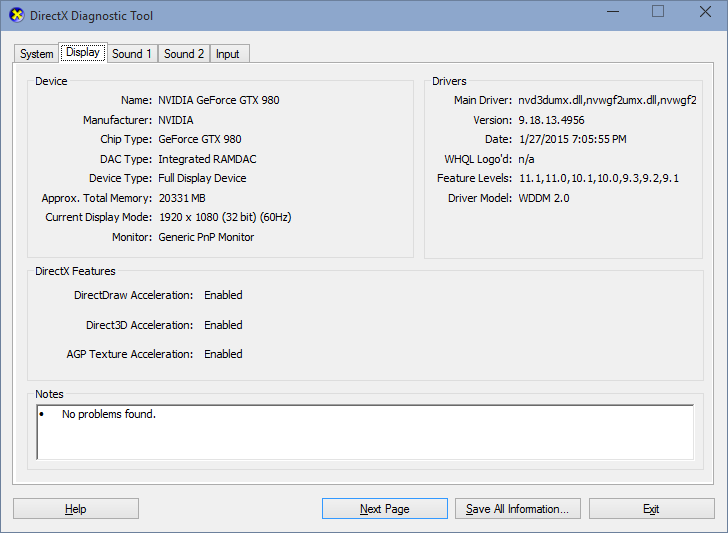728x533 pixels.
Task: Click the 20331 MB memory value
Action: (x=182, y=198)
